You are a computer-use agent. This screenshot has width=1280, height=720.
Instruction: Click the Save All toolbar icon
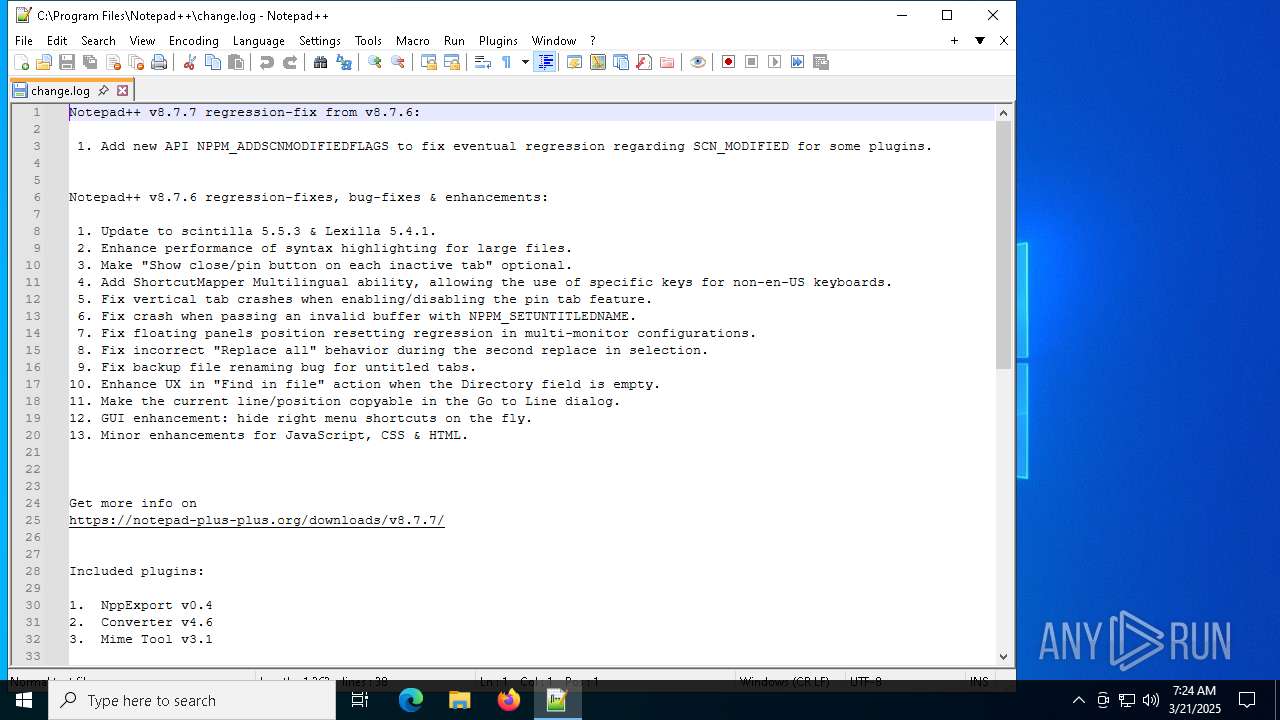(x=90, y=62)
